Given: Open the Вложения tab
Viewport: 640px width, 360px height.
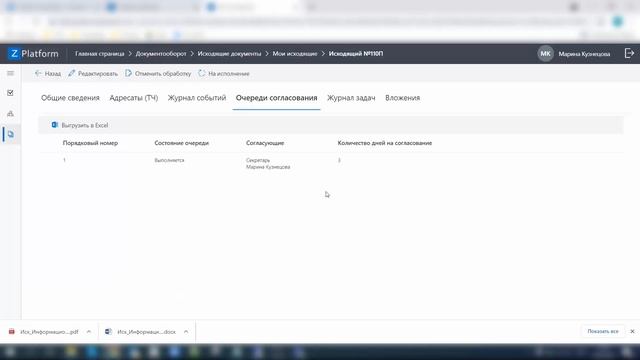Looking at the screenshot, I should point(402,98).
